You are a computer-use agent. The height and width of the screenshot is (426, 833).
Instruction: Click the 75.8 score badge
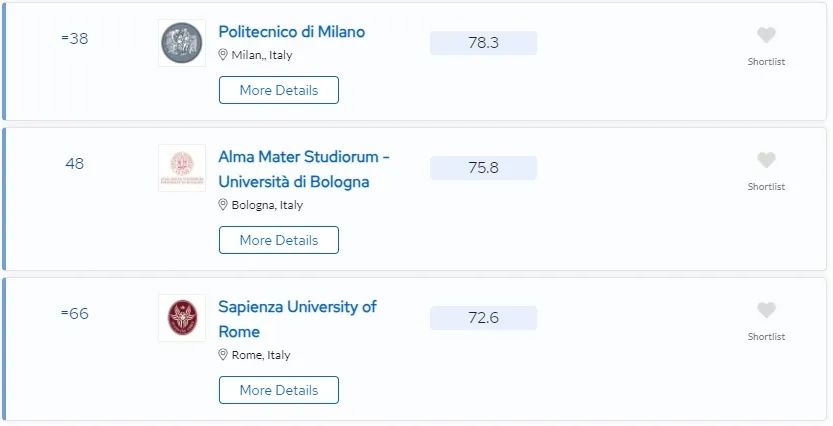pos(483,168)
